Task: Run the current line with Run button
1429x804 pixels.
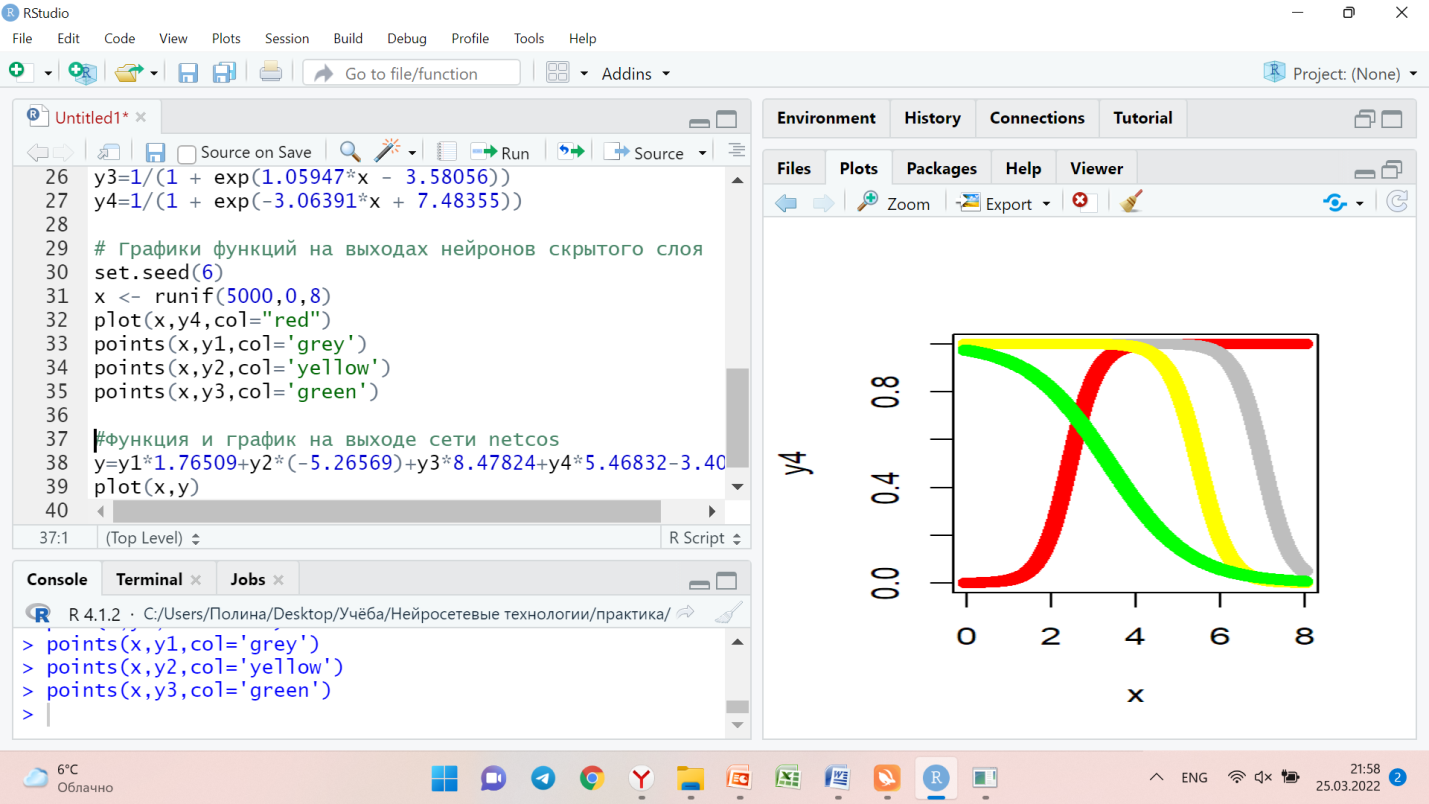Action: point(500,153)
